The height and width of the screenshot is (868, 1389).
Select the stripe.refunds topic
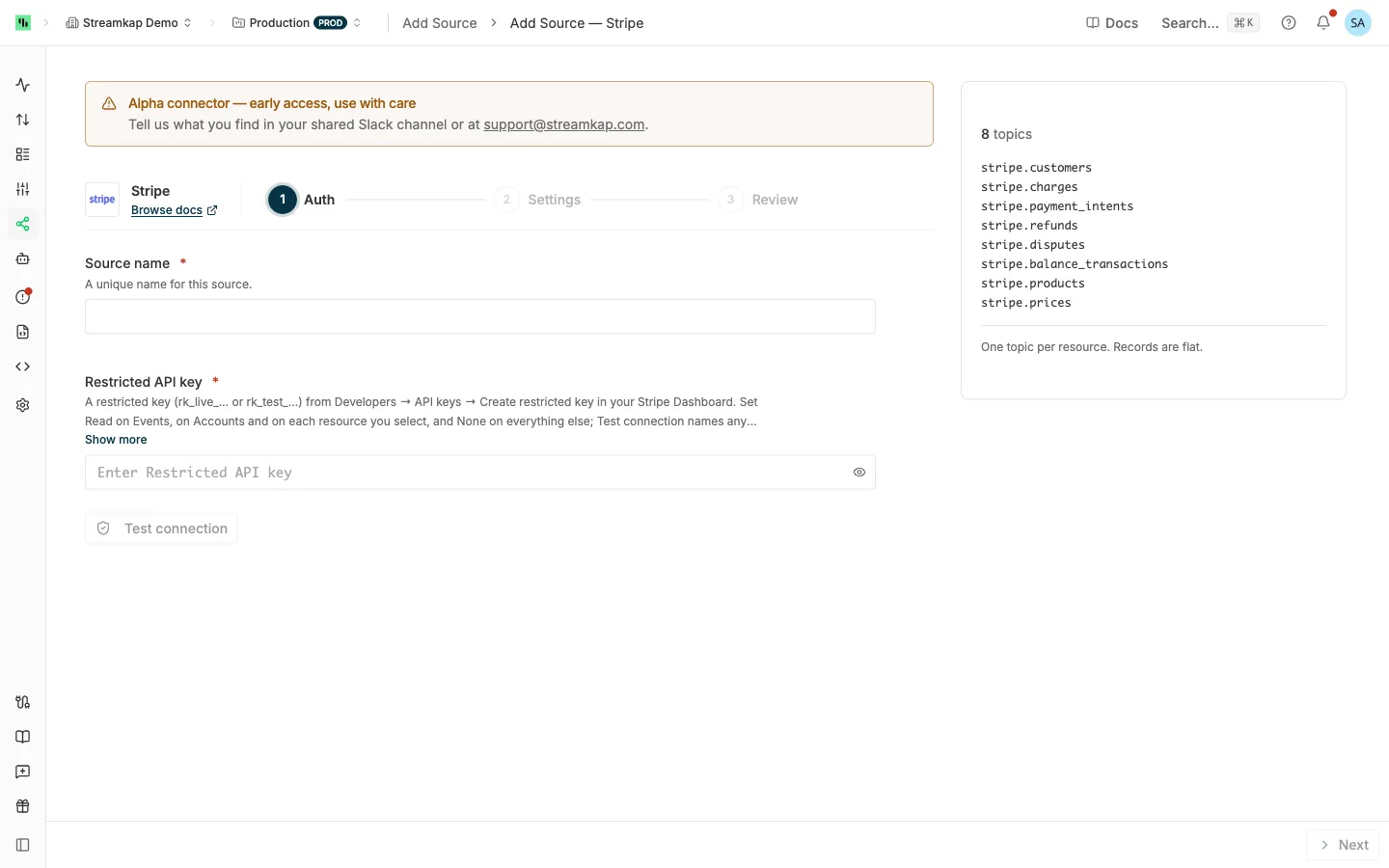[x=1029, y=226]
